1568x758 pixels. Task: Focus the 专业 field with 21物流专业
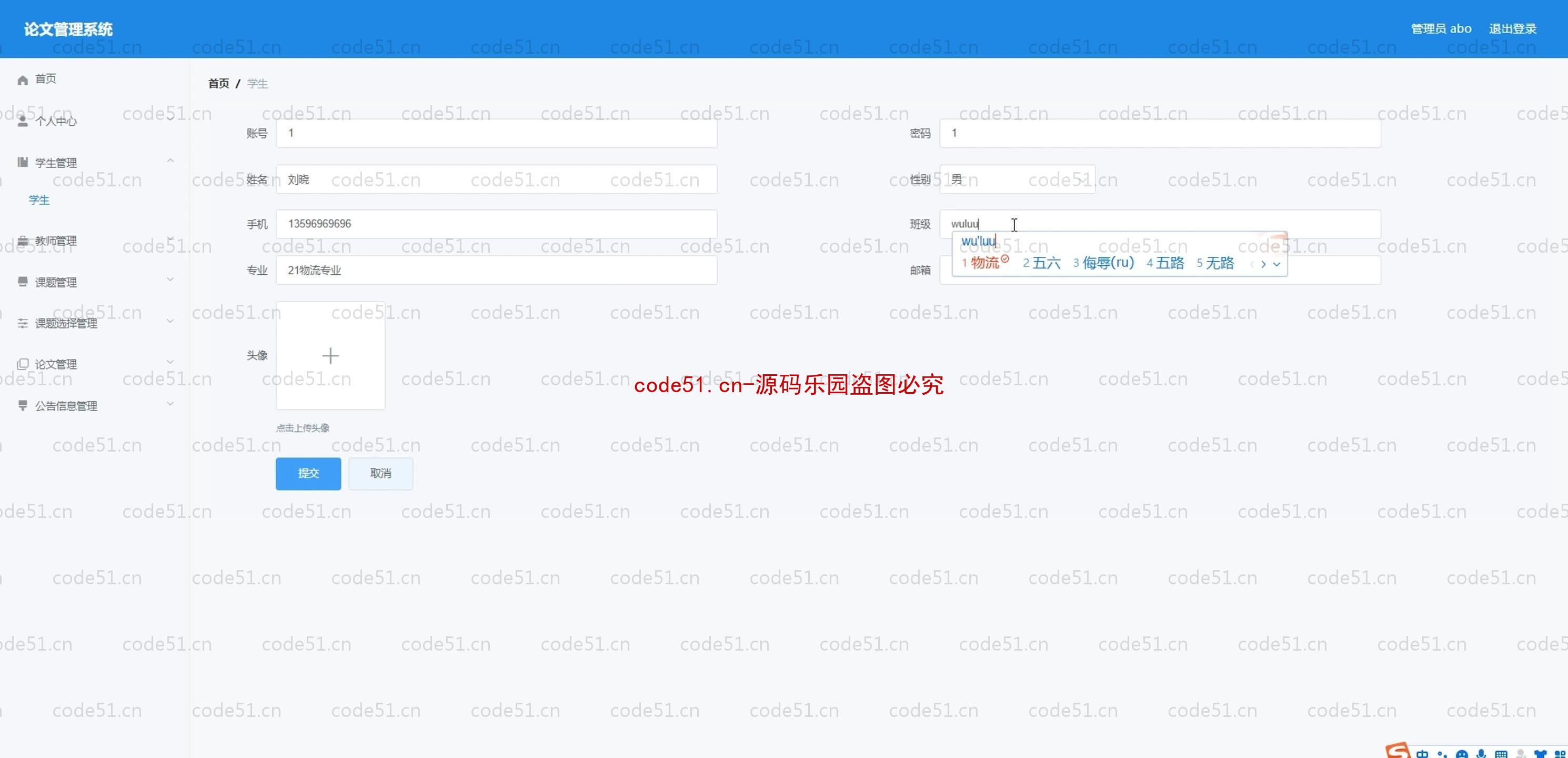coord(496,270)
